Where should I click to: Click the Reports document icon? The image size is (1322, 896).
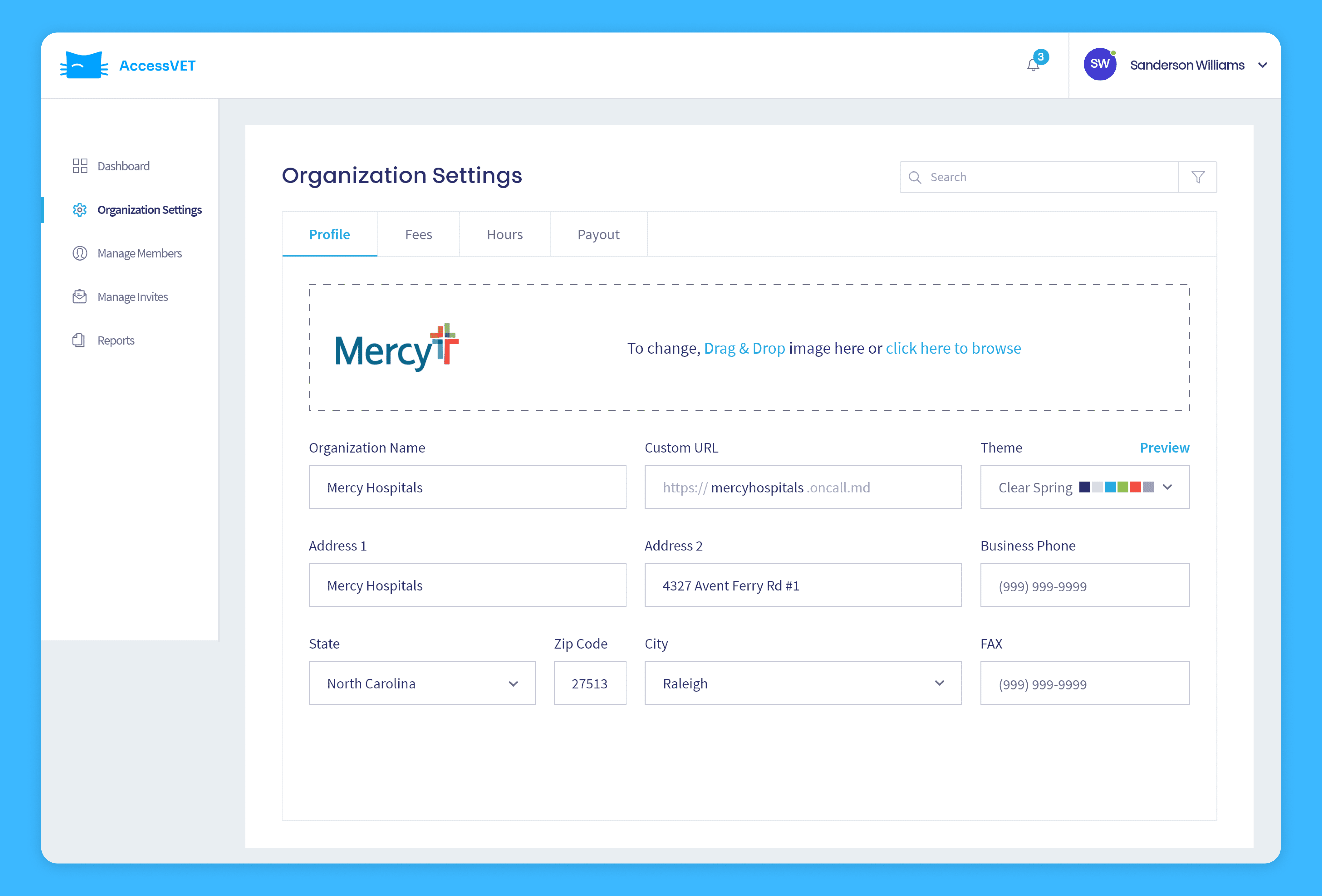[79, 340]
